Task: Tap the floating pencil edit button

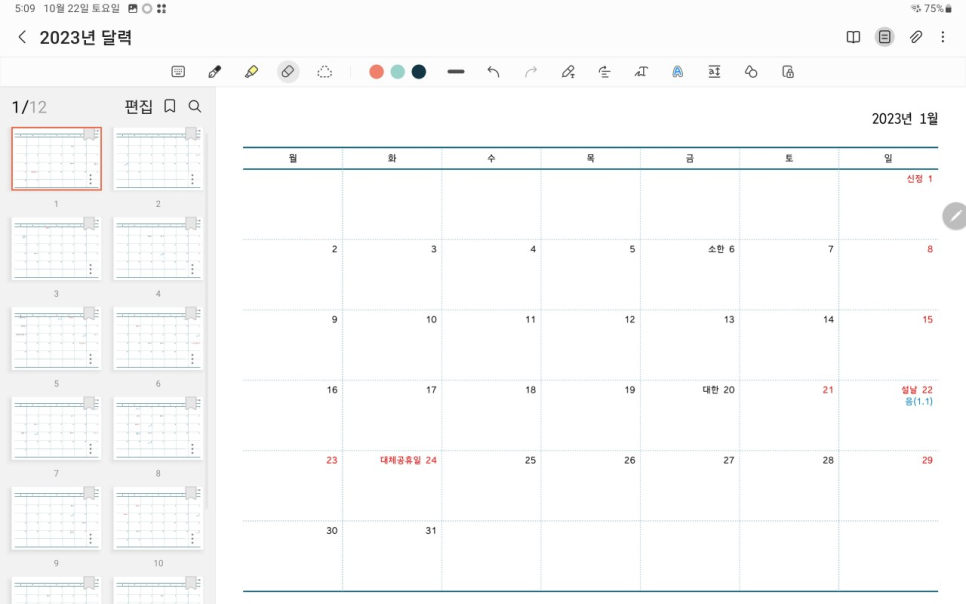Action: click(x=954, y=216)
